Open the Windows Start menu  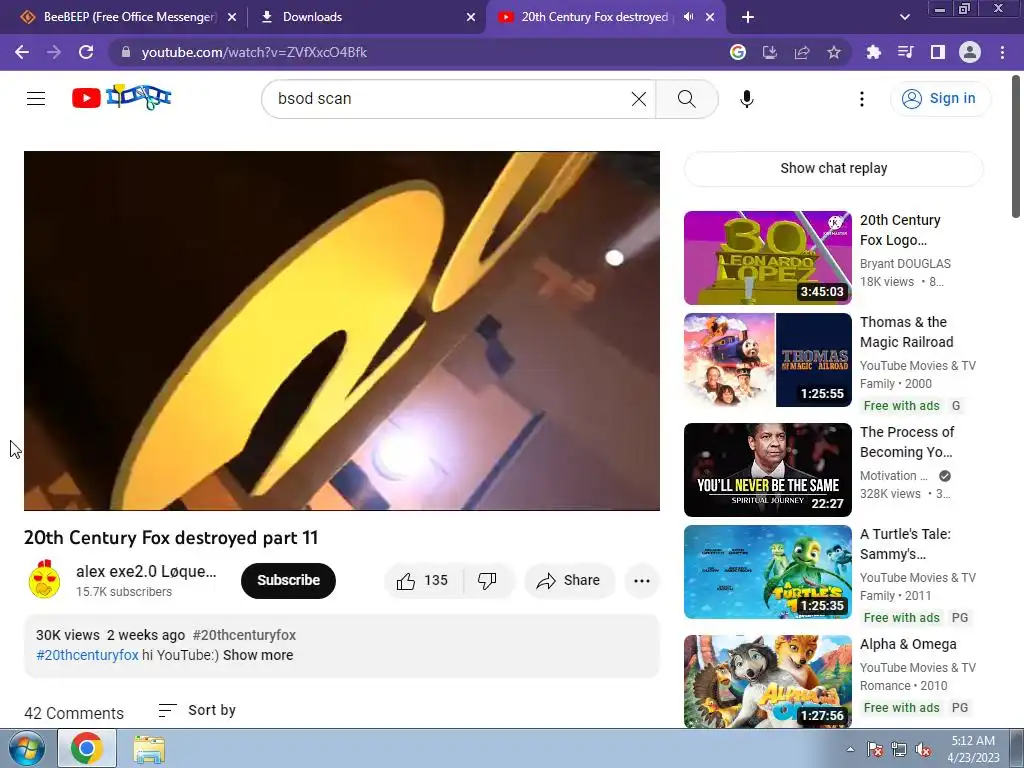[x=26, y=748]
